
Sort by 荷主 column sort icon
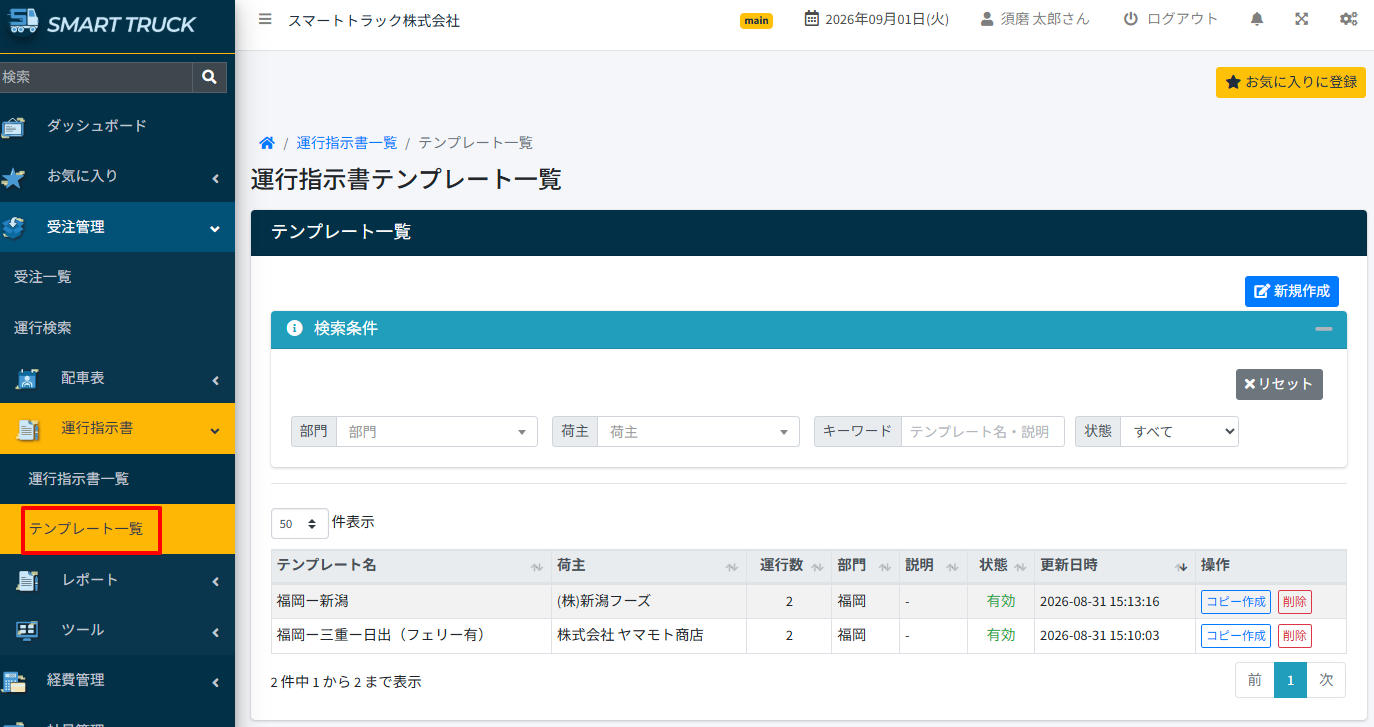tap(732, 567)
